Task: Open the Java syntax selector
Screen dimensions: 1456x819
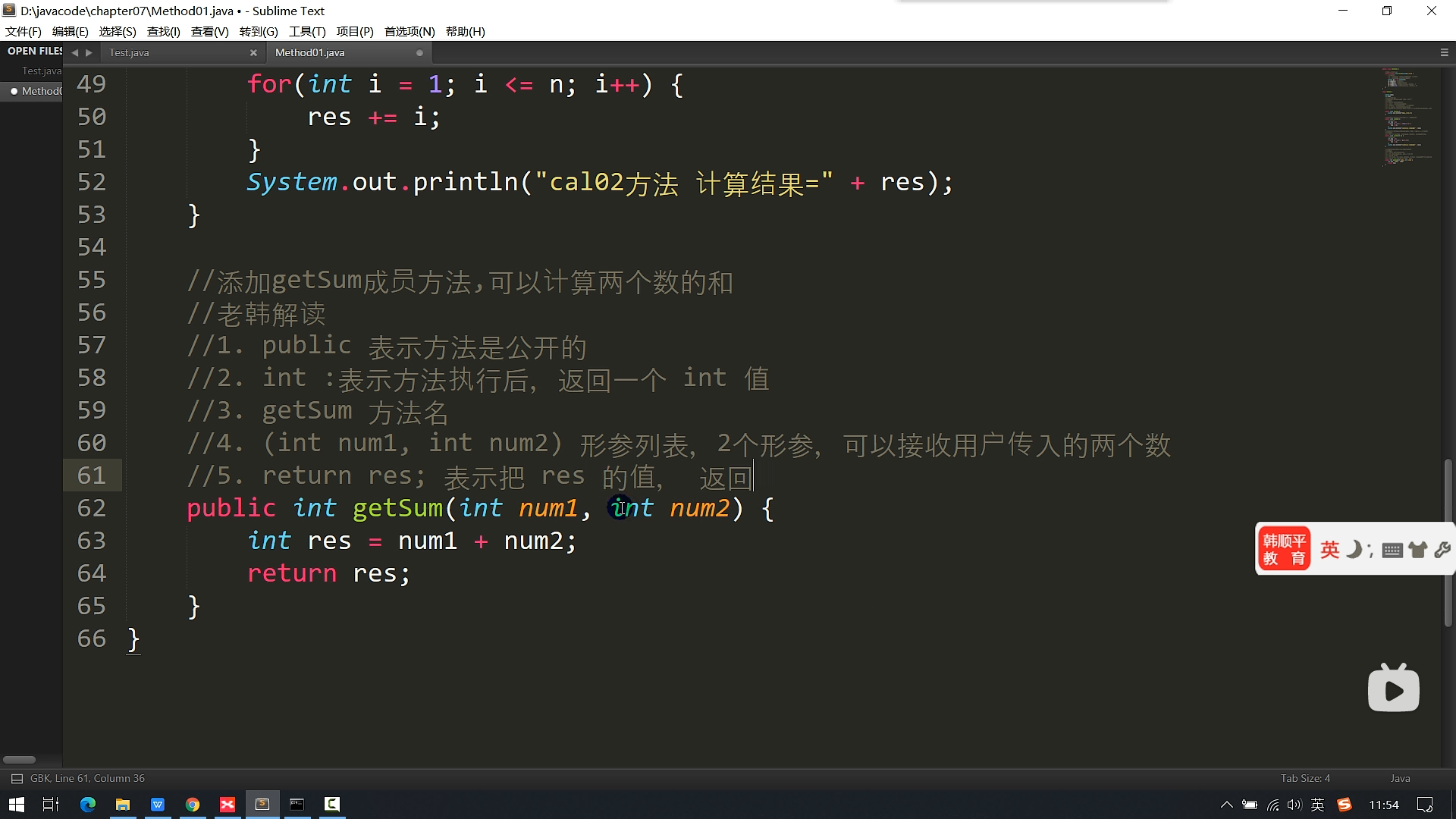Action: [x=1400, y=779]
